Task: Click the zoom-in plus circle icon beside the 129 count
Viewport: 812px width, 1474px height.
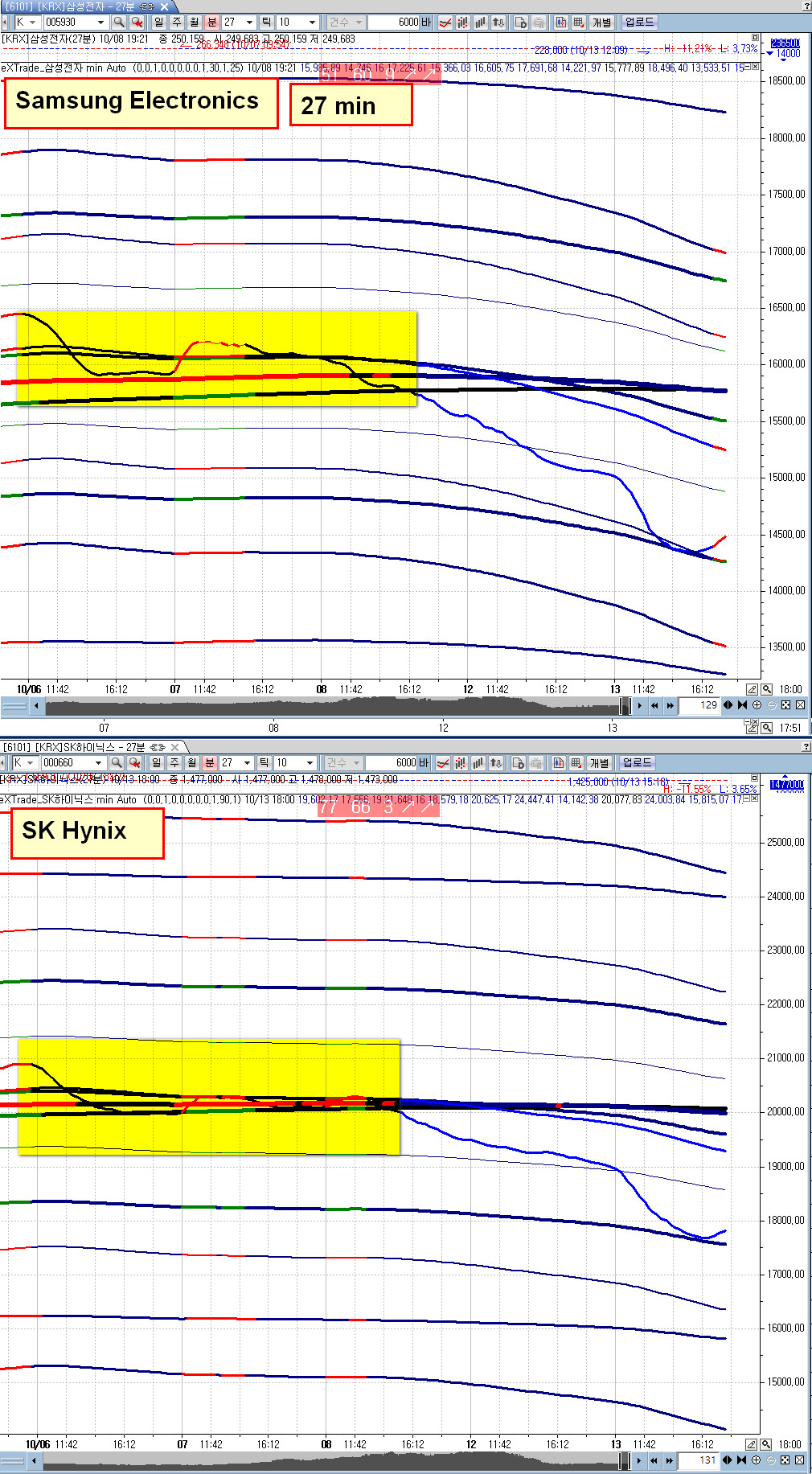Action: pyautogui.click(x=757, y=705)
